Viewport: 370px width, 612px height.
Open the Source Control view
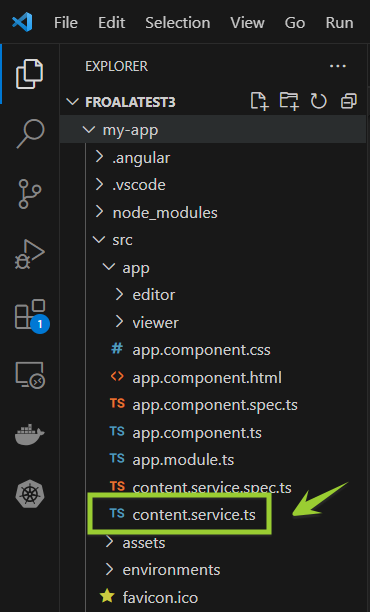[x=30, y=194]
